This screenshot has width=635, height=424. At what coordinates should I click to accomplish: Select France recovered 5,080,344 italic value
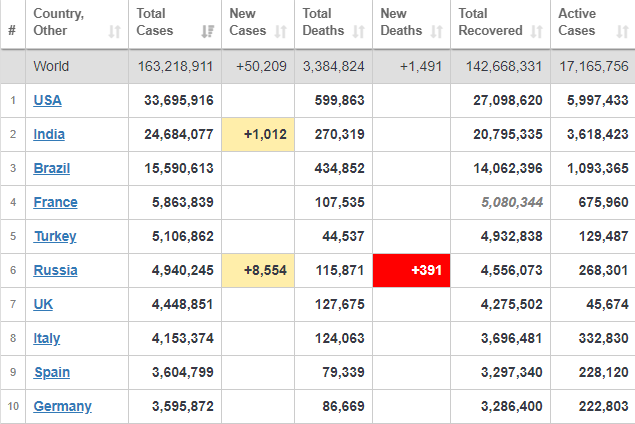pyautogui.click(x=512, y=202)
